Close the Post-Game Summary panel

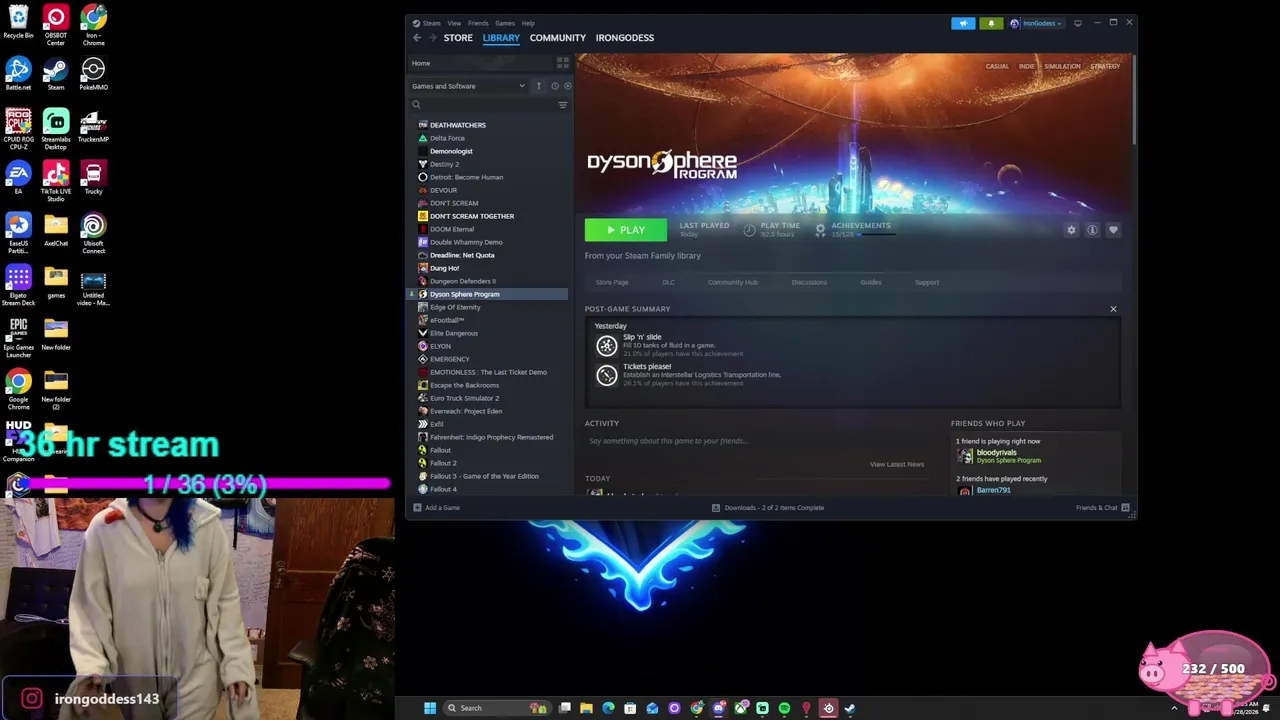point(1113,309)
